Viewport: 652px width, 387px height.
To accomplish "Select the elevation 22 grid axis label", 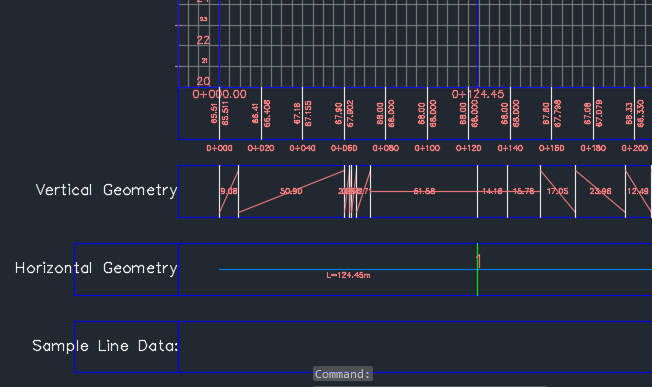I will click(203, 40).
